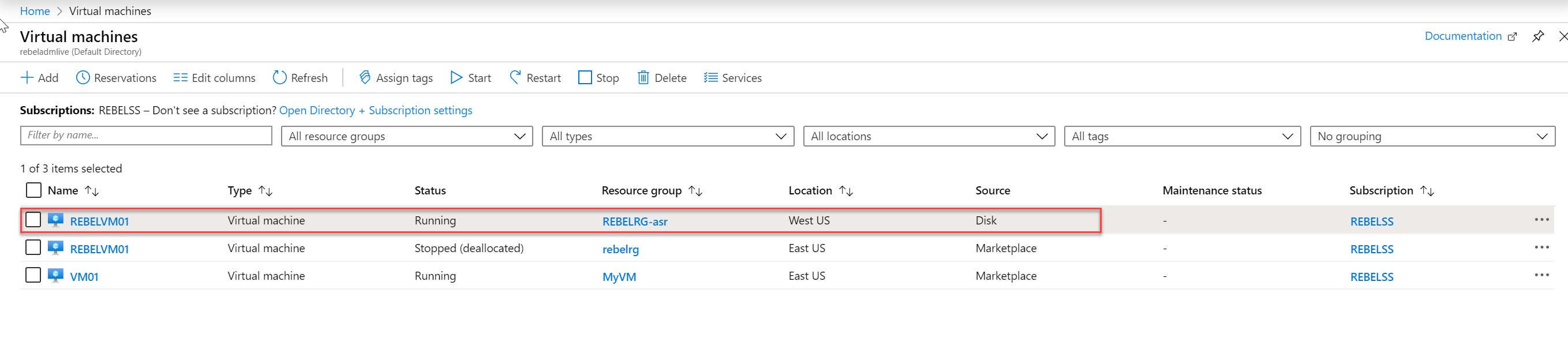Open Directory + Subscription settings link
Screen dimensions: 1568x364
click(x=376, y=111)
